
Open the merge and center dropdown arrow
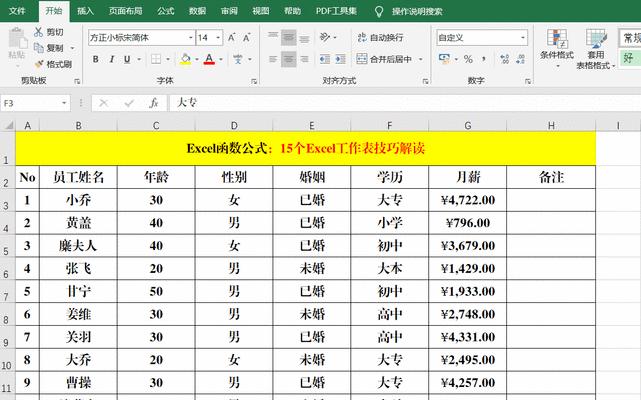[x=420, y=59]
